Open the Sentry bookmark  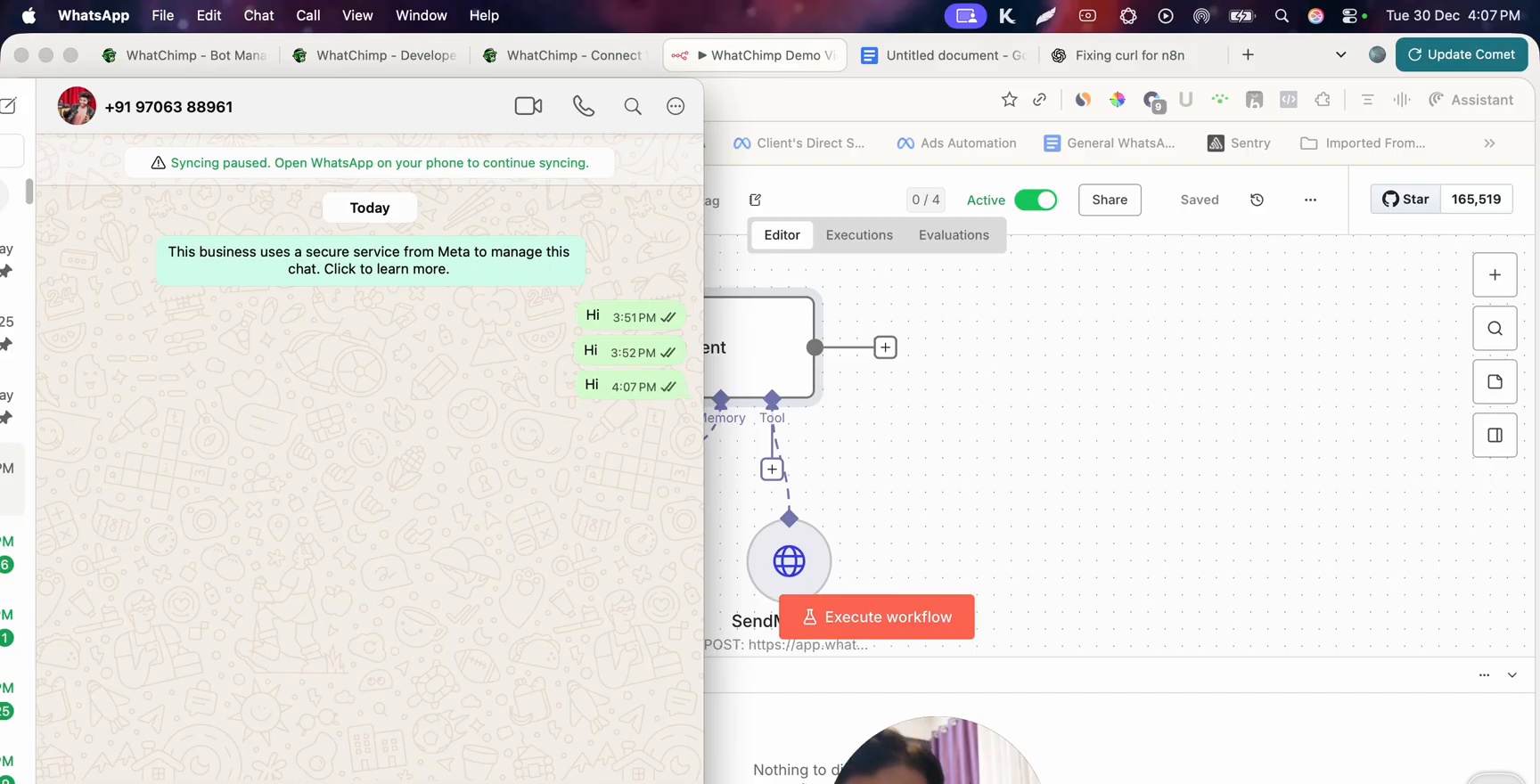[x=1239, y=143]
